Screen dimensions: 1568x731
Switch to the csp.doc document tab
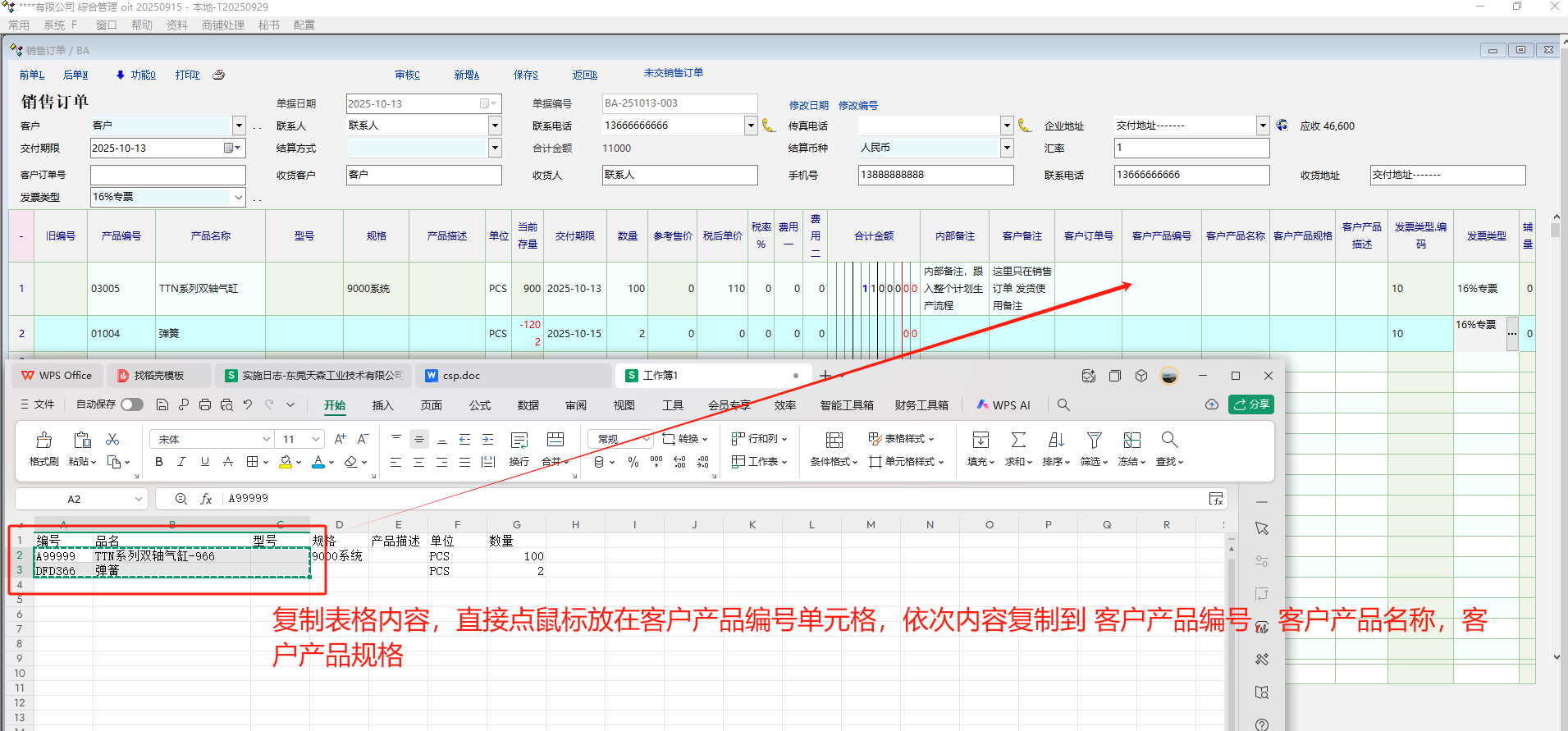[461, 376]
